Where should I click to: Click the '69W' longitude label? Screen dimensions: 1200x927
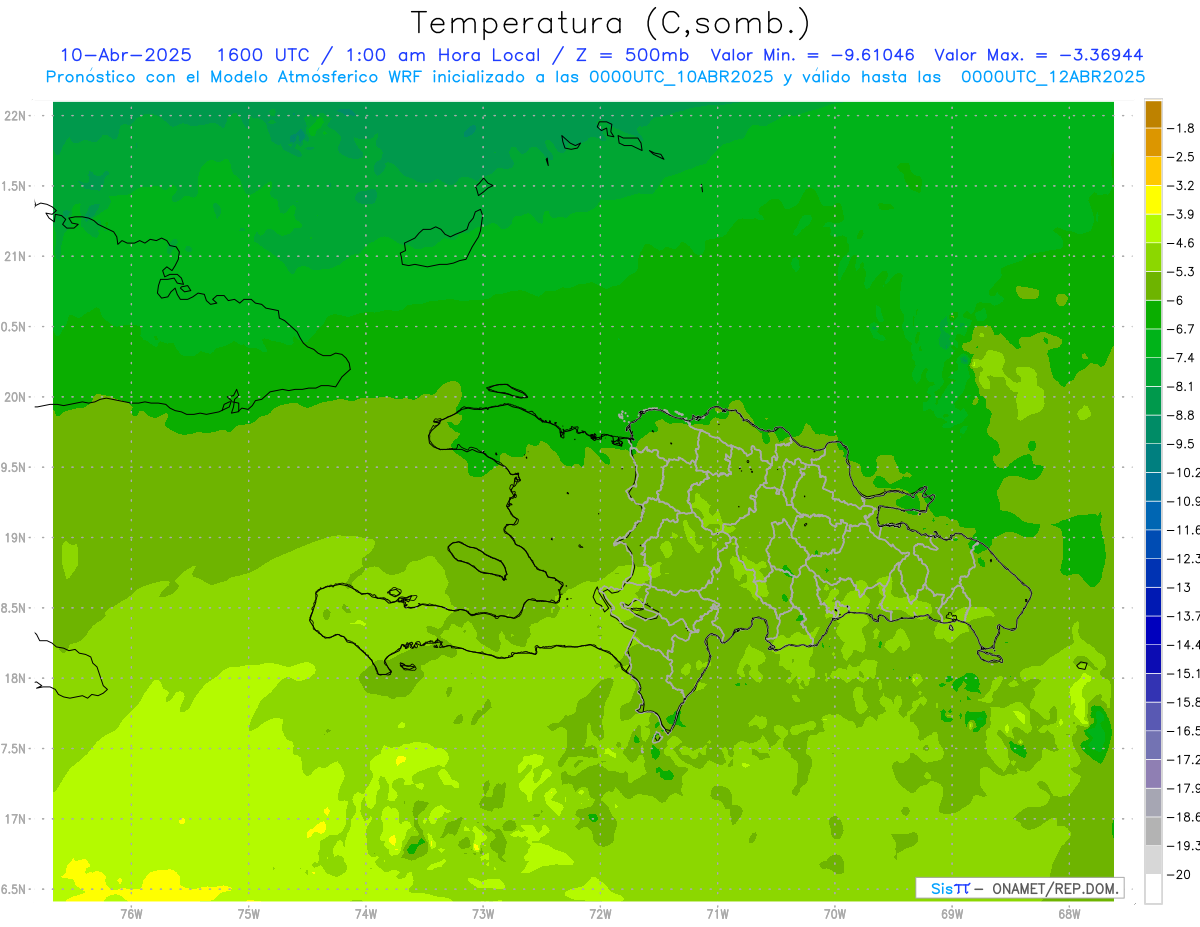coord(952,914)
